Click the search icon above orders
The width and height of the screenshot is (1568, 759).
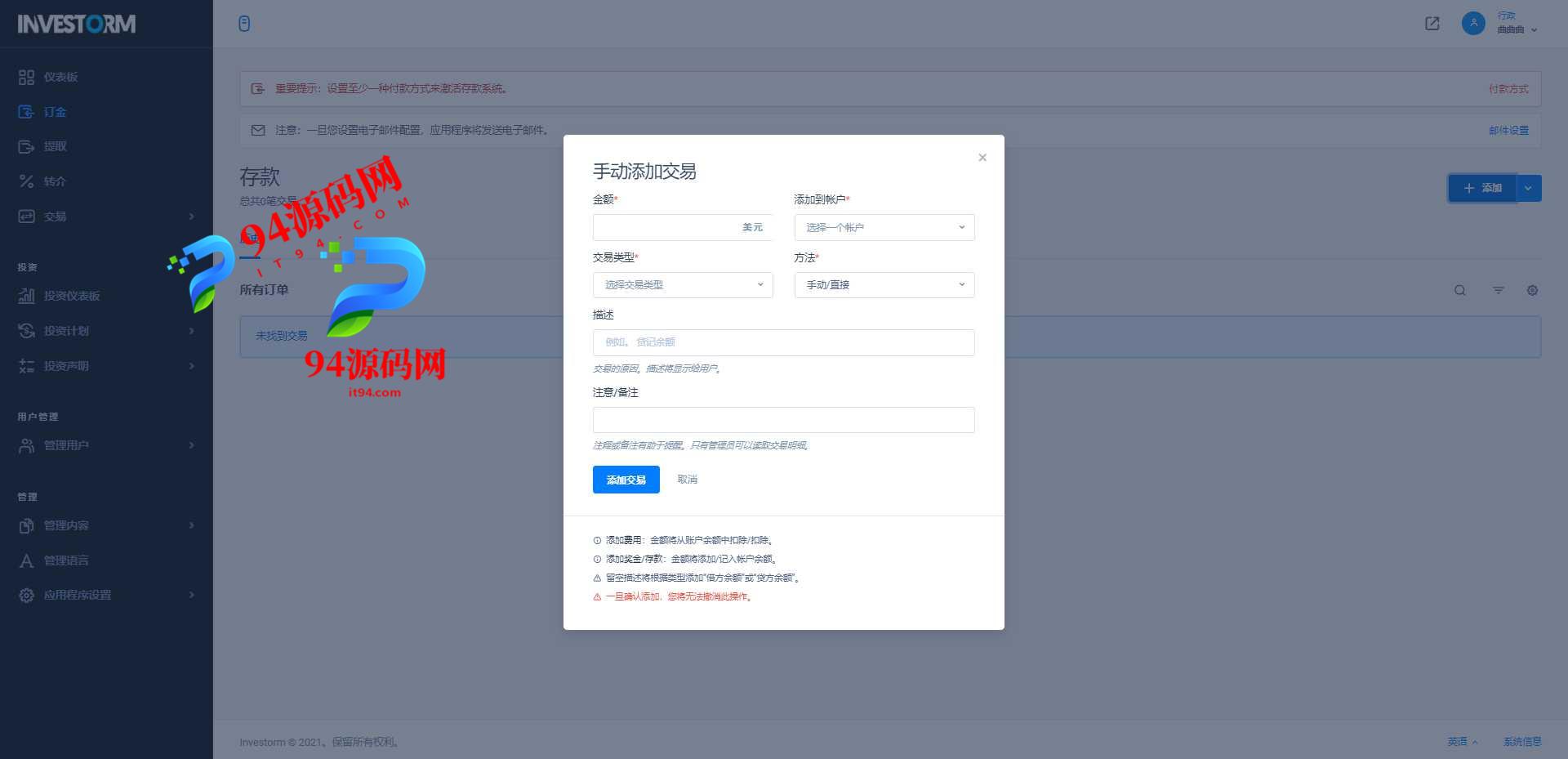click(1460, 290)
